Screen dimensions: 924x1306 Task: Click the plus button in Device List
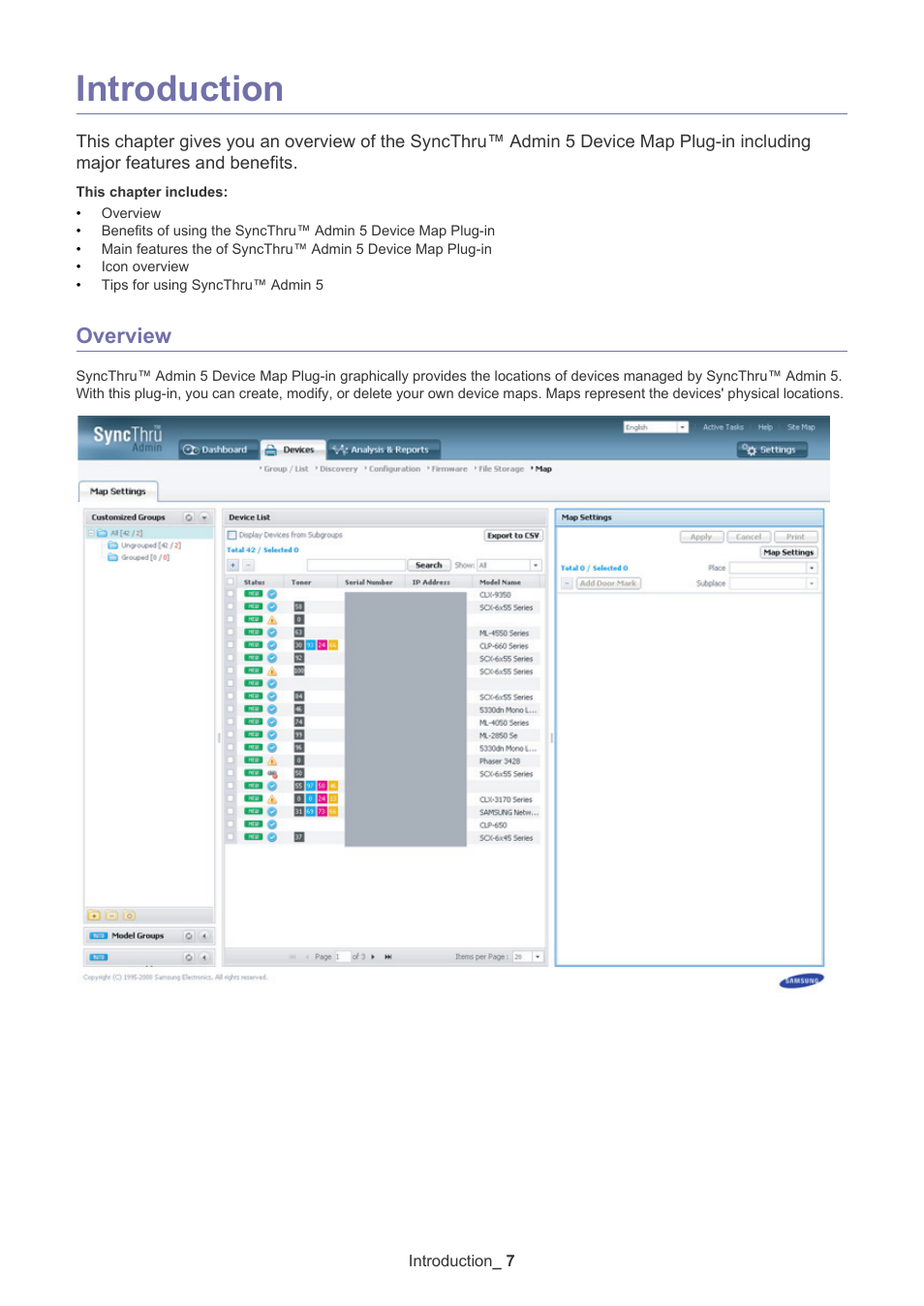coord(233,565)
